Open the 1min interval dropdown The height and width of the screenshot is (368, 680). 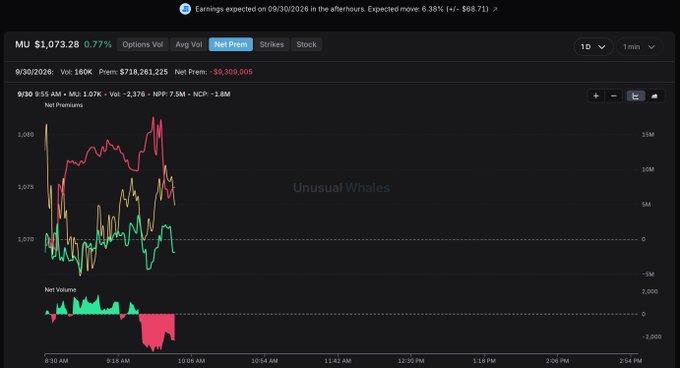(x=638, y=46)
